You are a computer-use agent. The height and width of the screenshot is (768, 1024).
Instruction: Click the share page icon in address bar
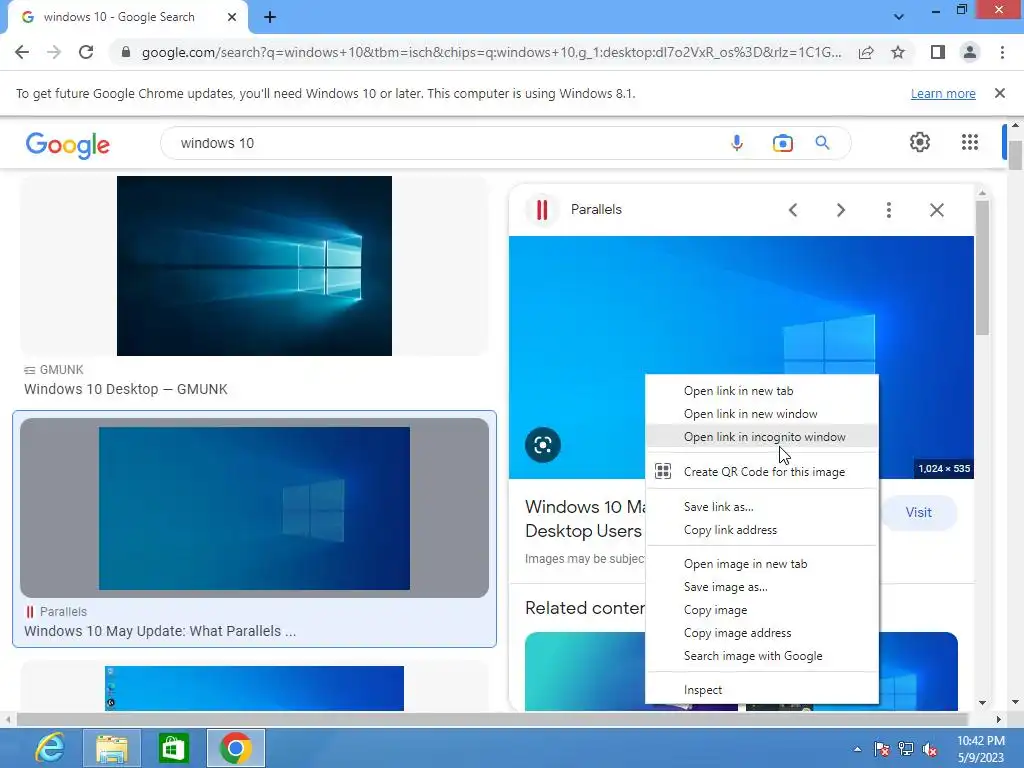click(x=866, y=52)
